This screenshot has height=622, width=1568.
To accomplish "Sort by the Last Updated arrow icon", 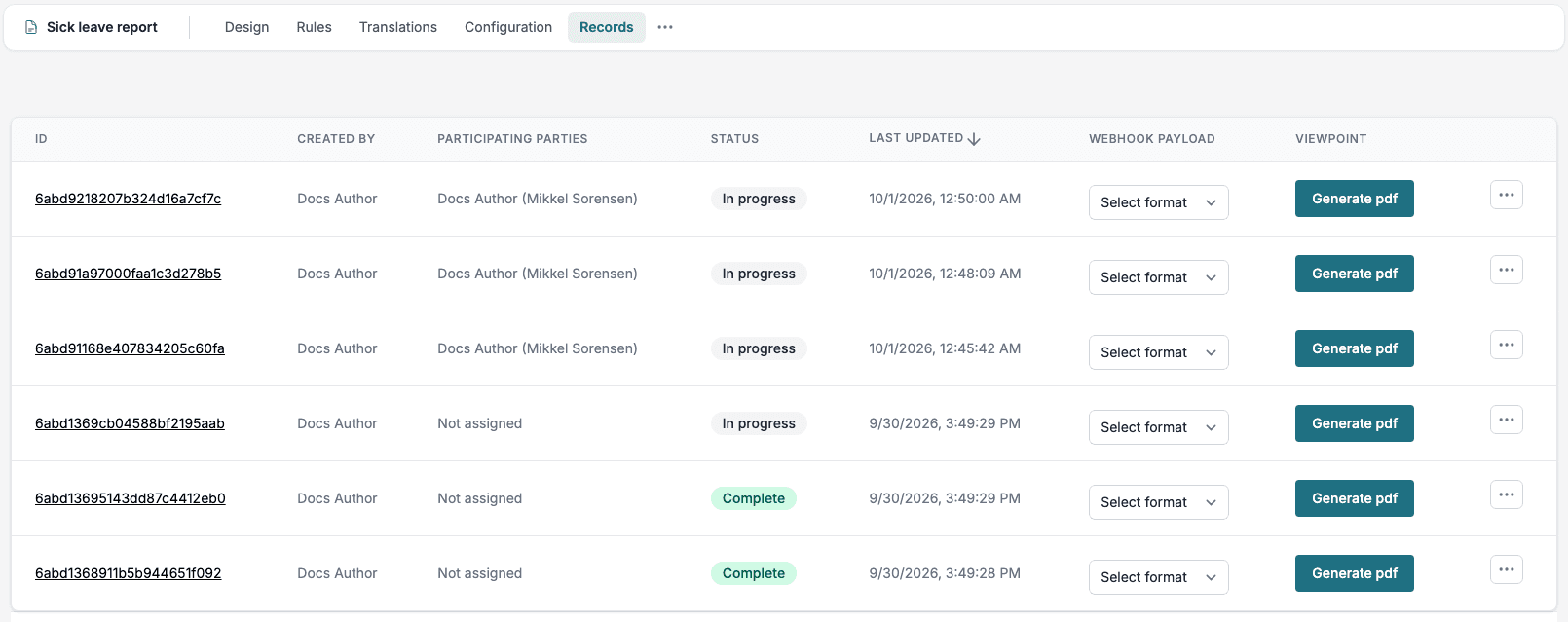I will coord(974,139).
